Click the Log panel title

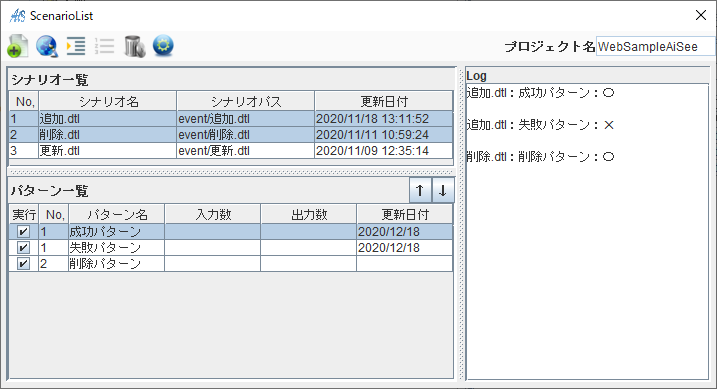coord(476,76)
